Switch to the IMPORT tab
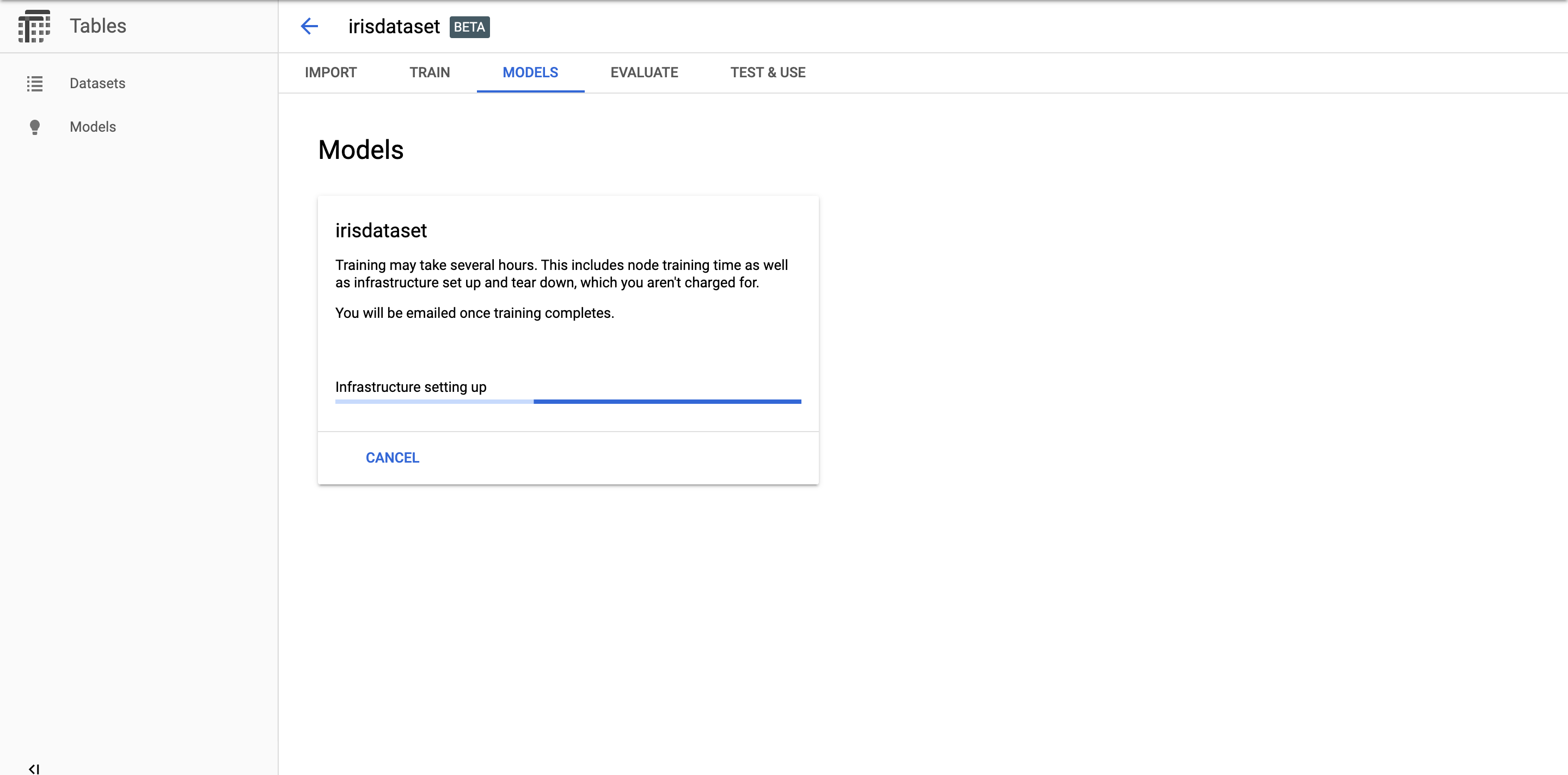The width and height of the screenshot is (1568, 775). (330, 72)
